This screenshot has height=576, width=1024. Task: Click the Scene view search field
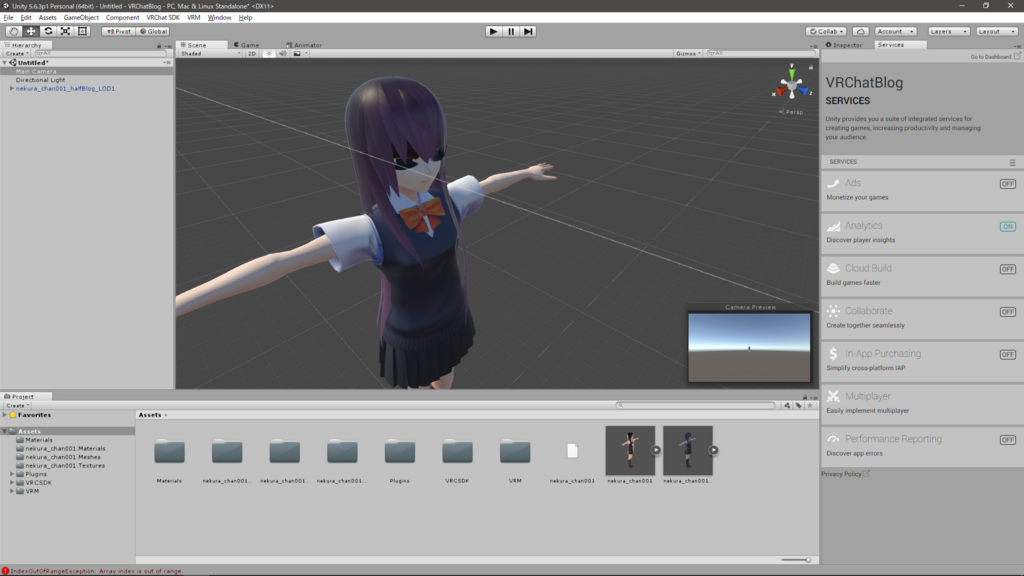click(x=760, y=54)
